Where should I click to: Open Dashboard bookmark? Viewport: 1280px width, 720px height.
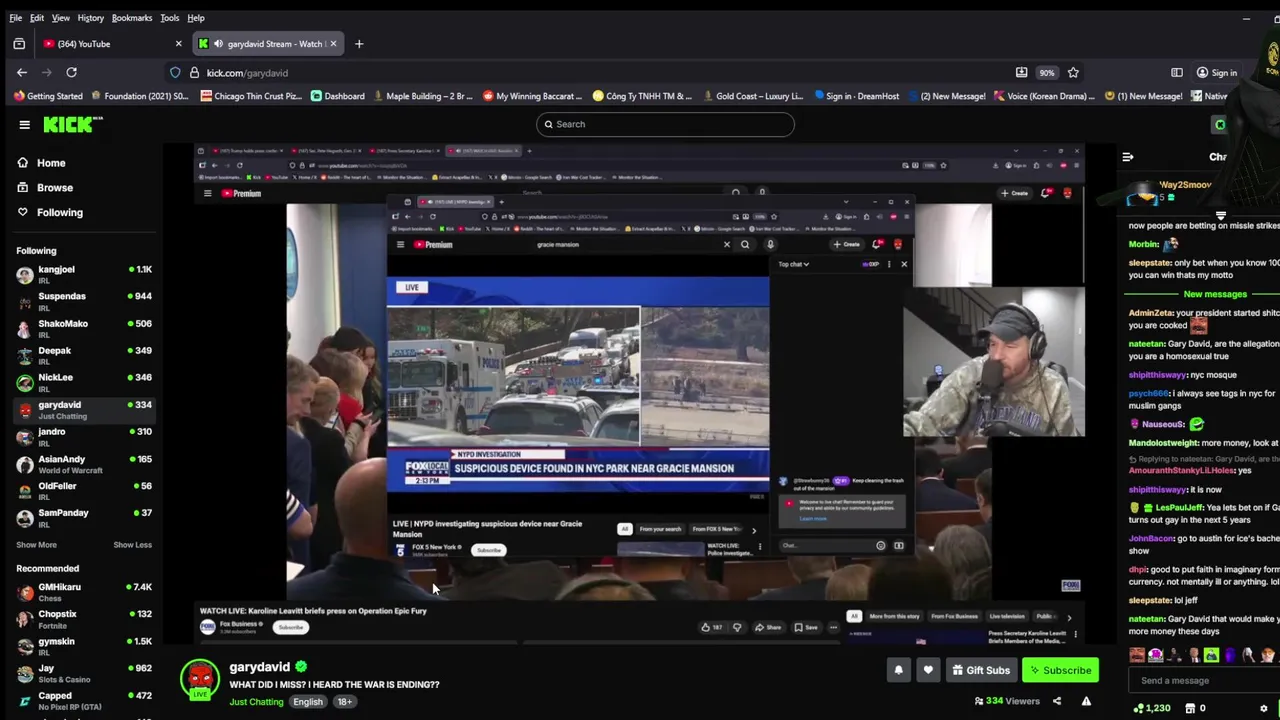(338, 96)
